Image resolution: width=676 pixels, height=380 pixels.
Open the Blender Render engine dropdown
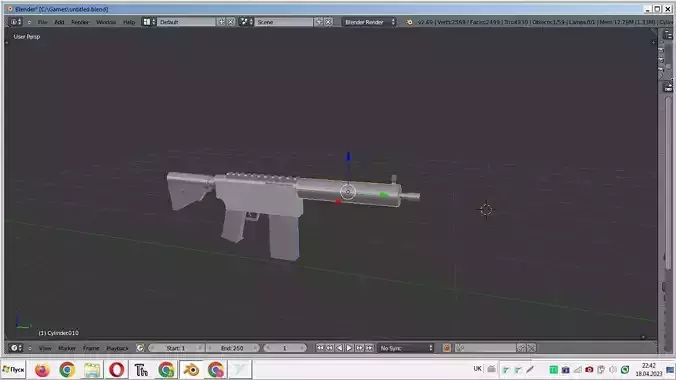(369, 22)
